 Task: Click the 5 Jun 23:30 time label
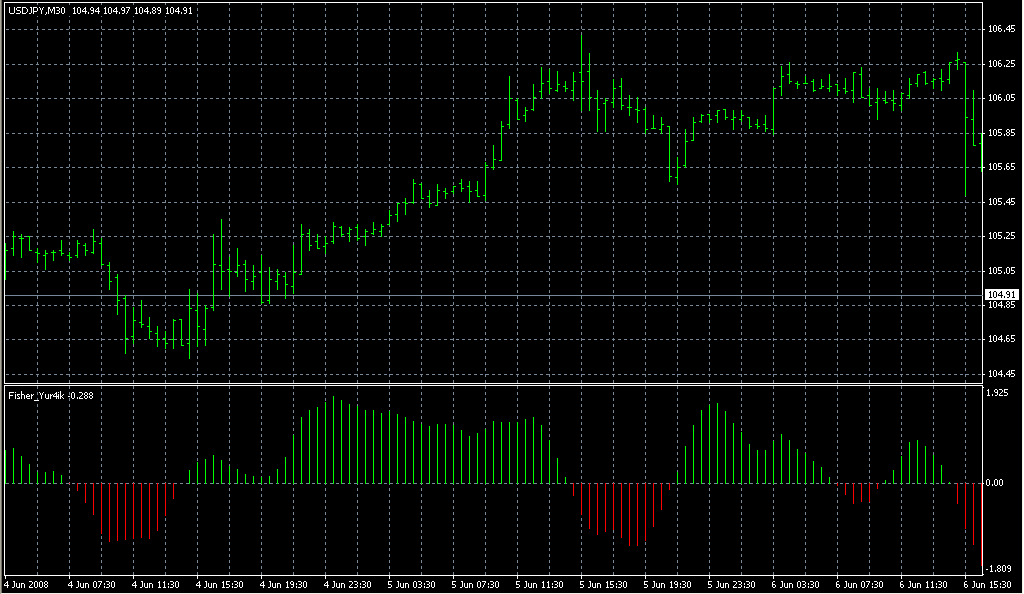coord(731,585)
